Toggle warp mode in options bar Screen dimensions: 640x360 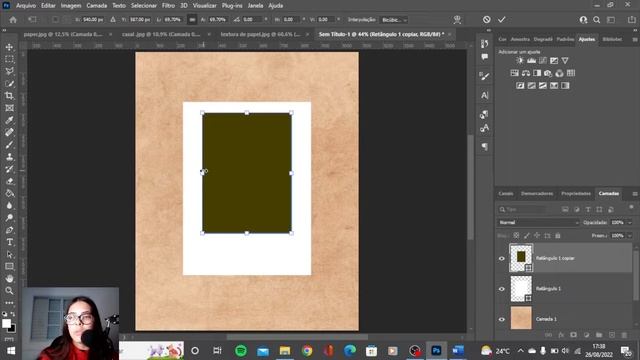pos(457,20)
